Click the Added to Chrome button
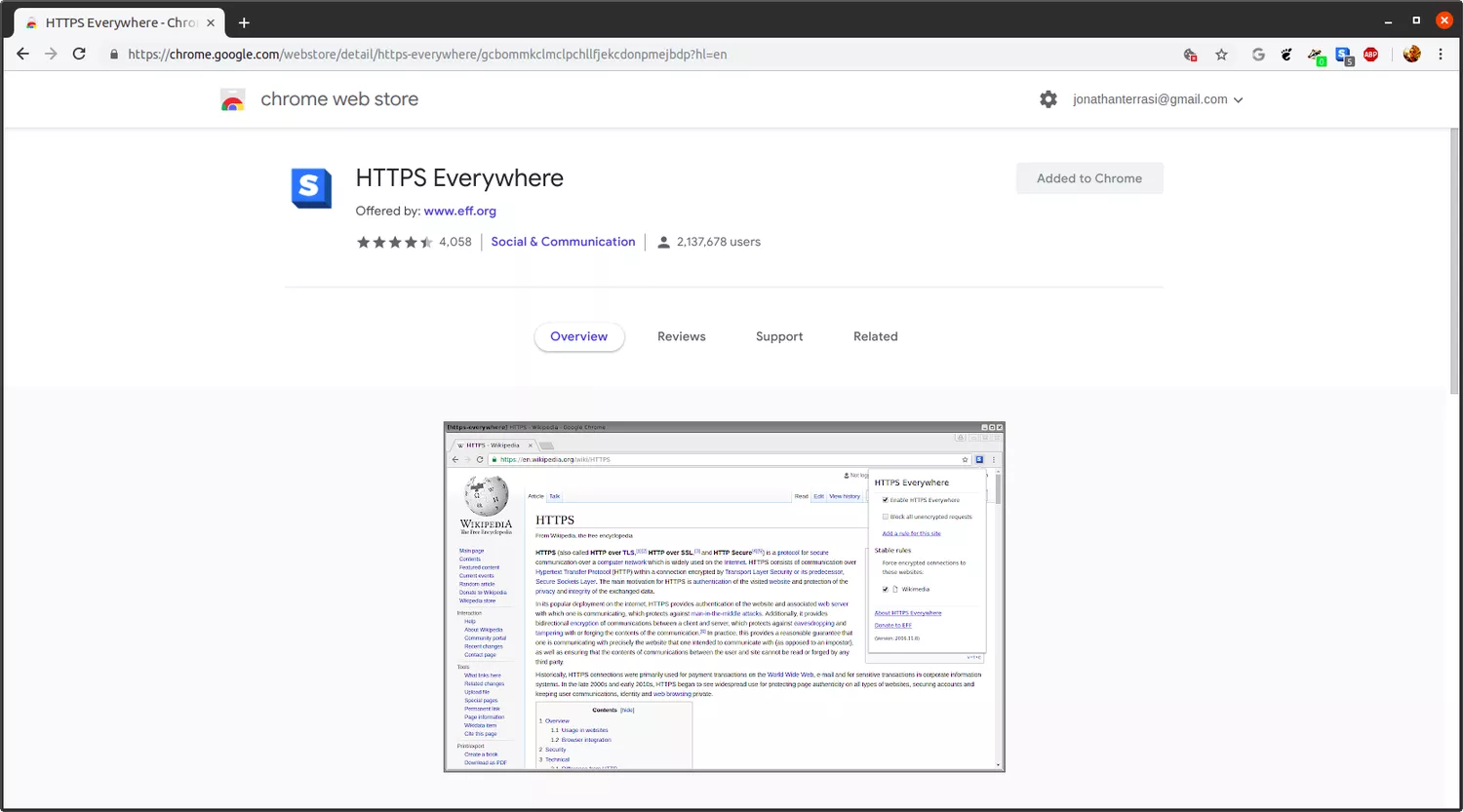The image size is (1463, 812). point(1088,178)
